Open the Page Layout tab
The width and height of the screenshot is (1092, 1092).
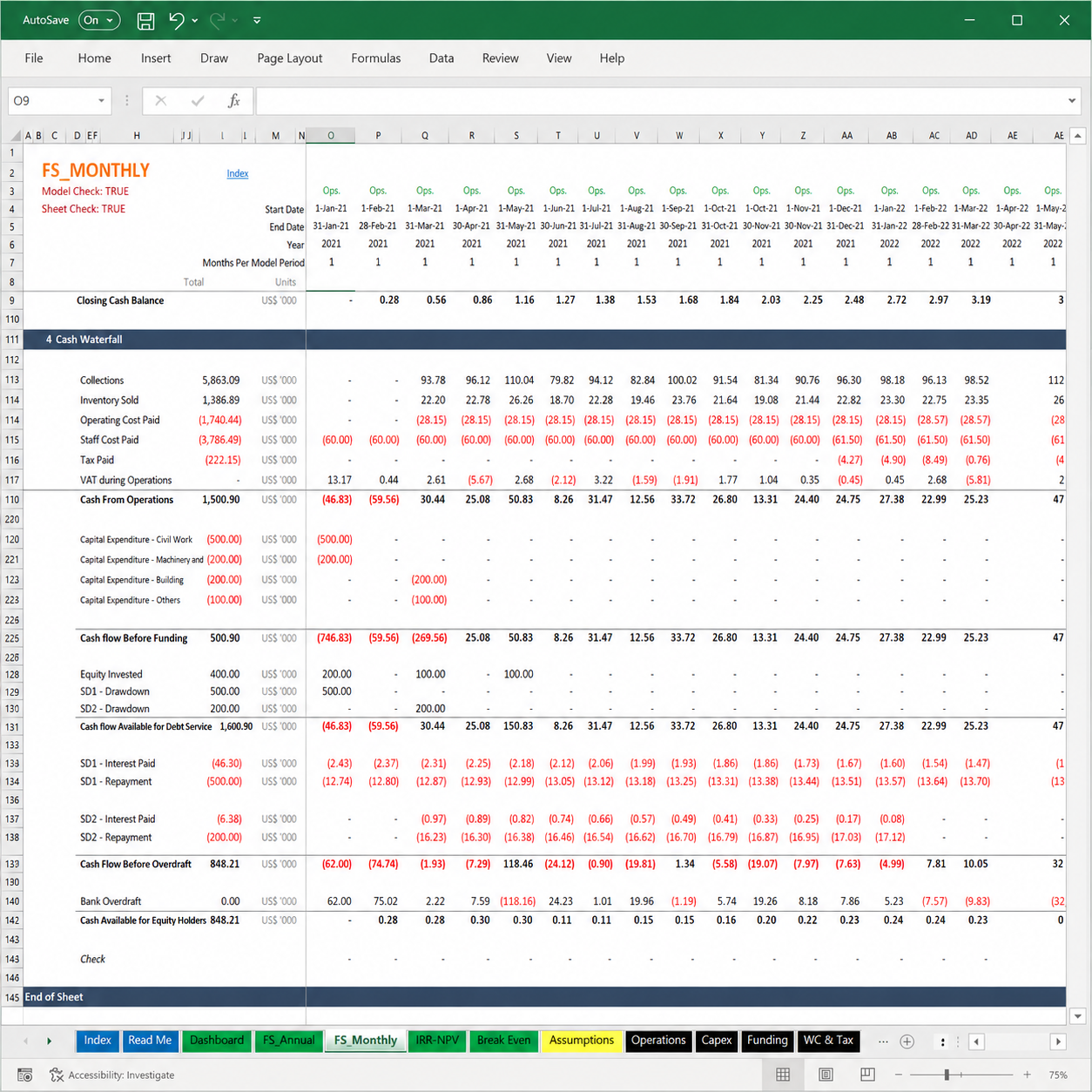[290, 58]
